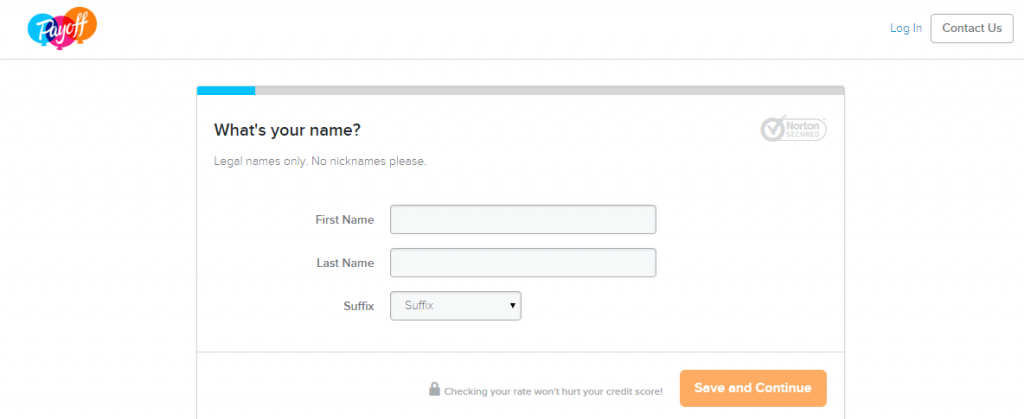Open the Log In link
Image resolution: width=1024 pixels, height=419 pixels.
click(x=906, y=28)
